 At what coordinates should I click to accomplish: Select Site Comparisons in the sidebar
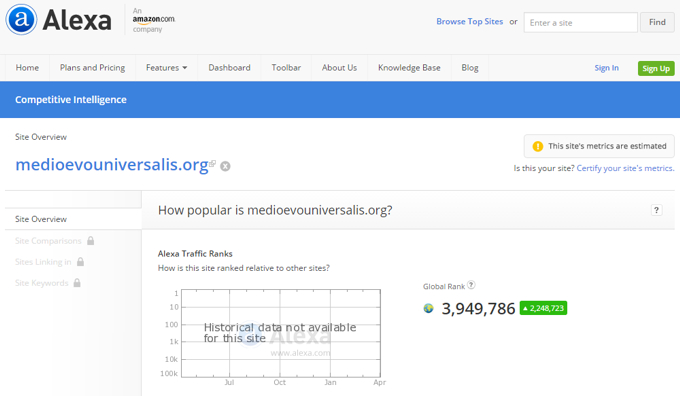click(48, 241)
